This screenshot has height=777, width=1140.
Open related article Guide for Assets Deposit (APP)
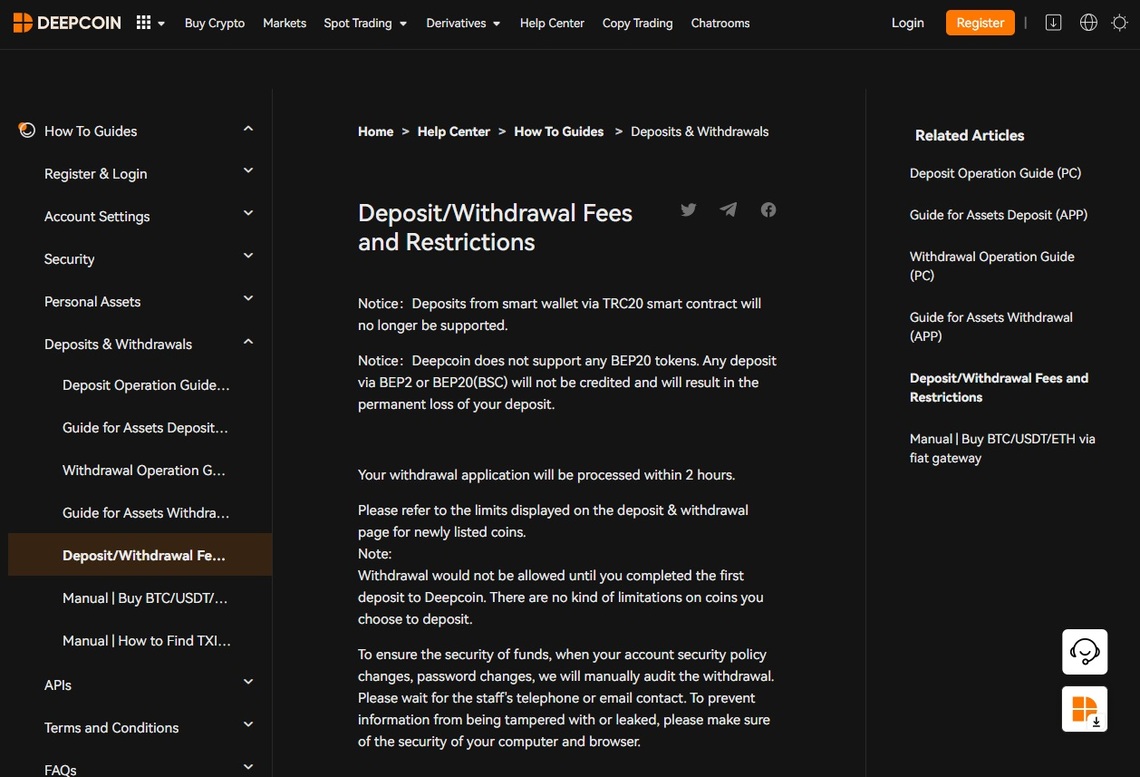(998, 214)
